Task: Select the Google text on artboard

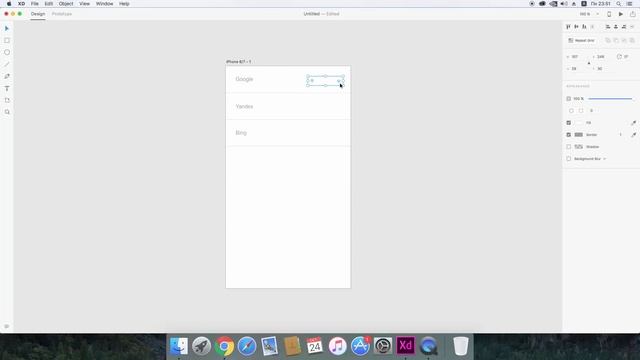Action: tap(244, 79)
